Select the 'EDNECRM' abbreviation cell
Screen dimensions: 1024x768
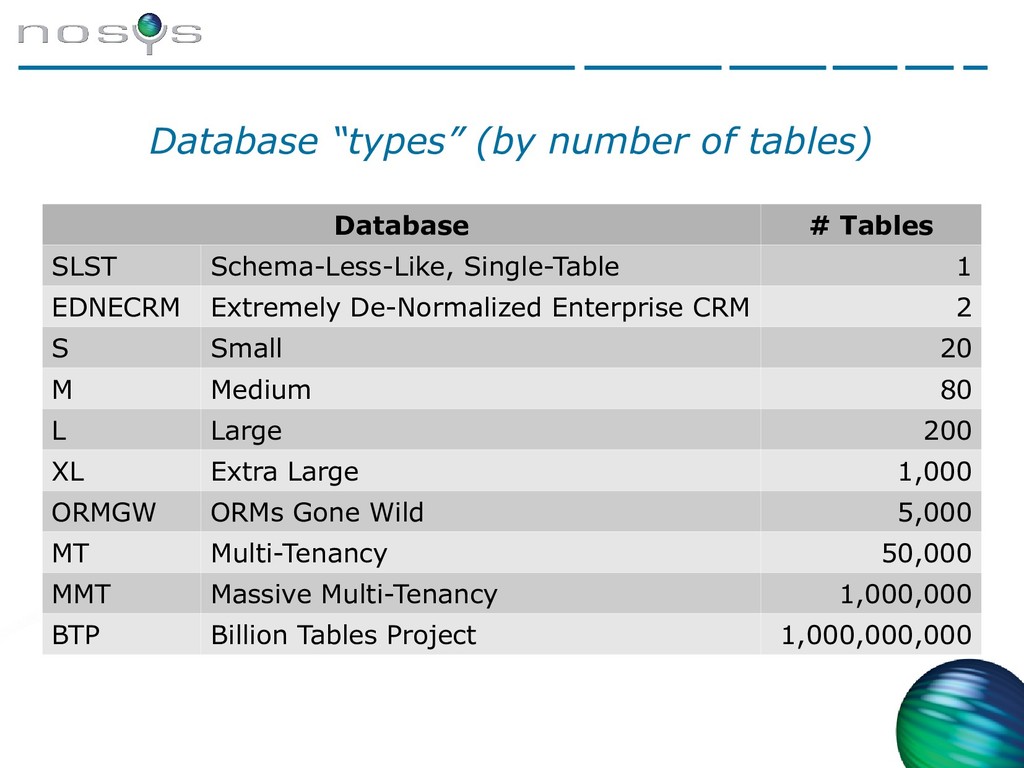121,307
